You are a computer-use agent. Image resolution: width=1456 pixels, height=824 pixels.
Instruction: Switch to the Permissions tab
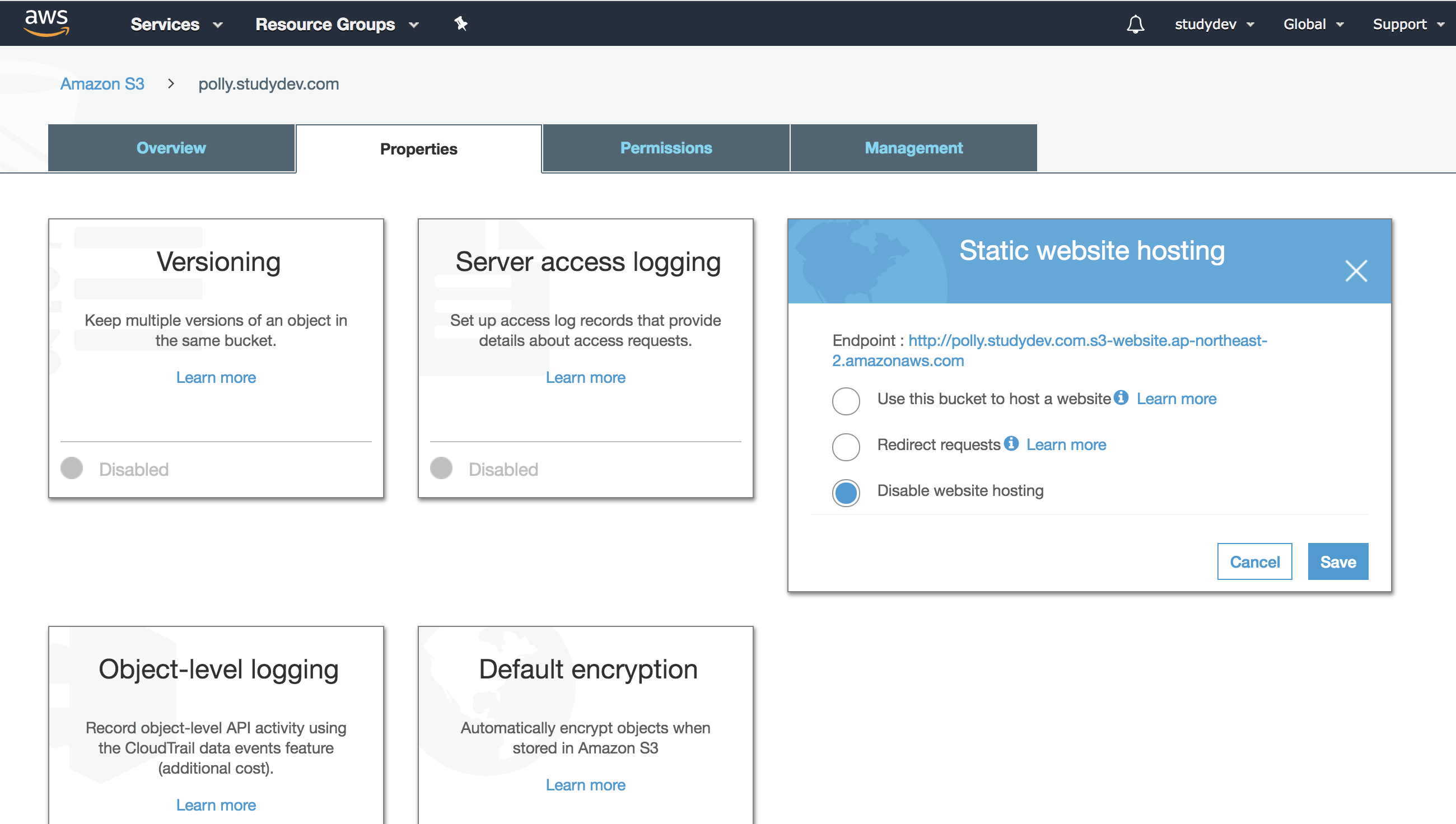pyautogui.click(x=666, y=148)
